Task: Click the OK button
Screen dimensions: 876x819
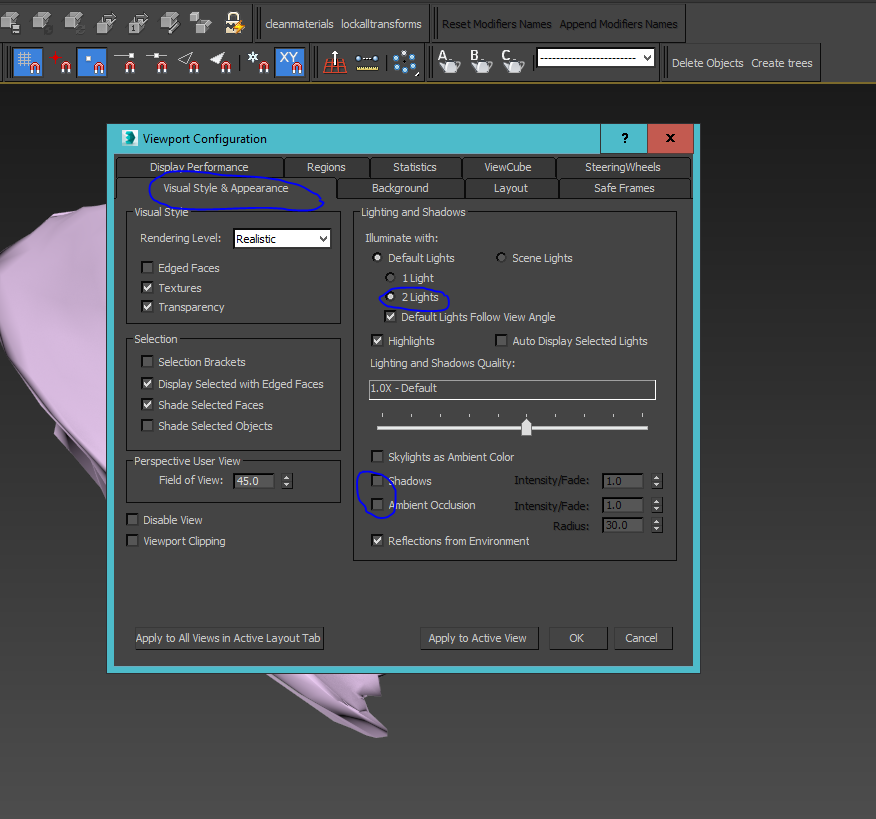Action: (x=576, y=638)
